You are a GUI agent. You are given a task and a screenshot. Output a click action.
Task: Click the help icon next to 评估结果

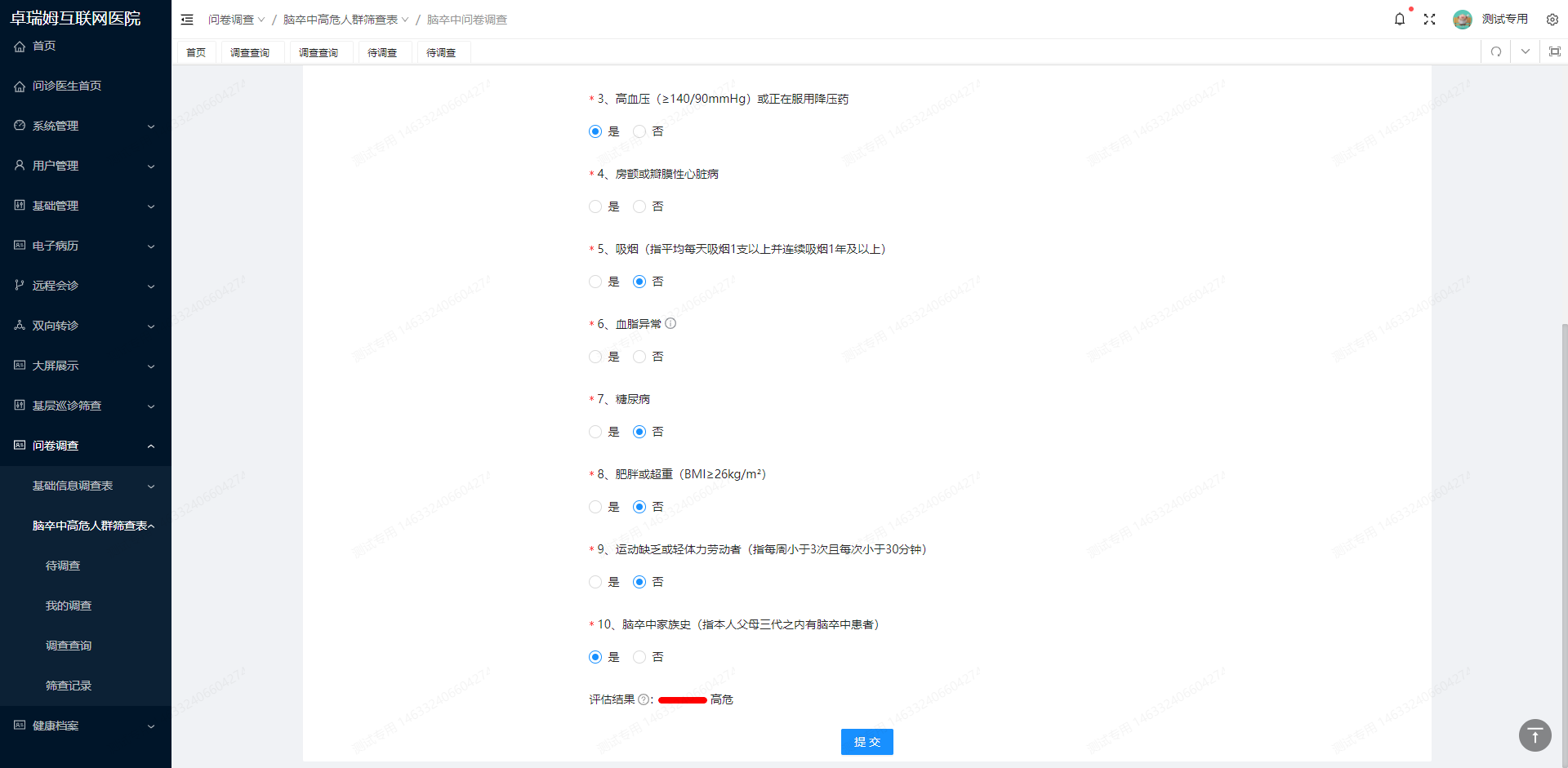pyautogui.click(x=644, y=699)
